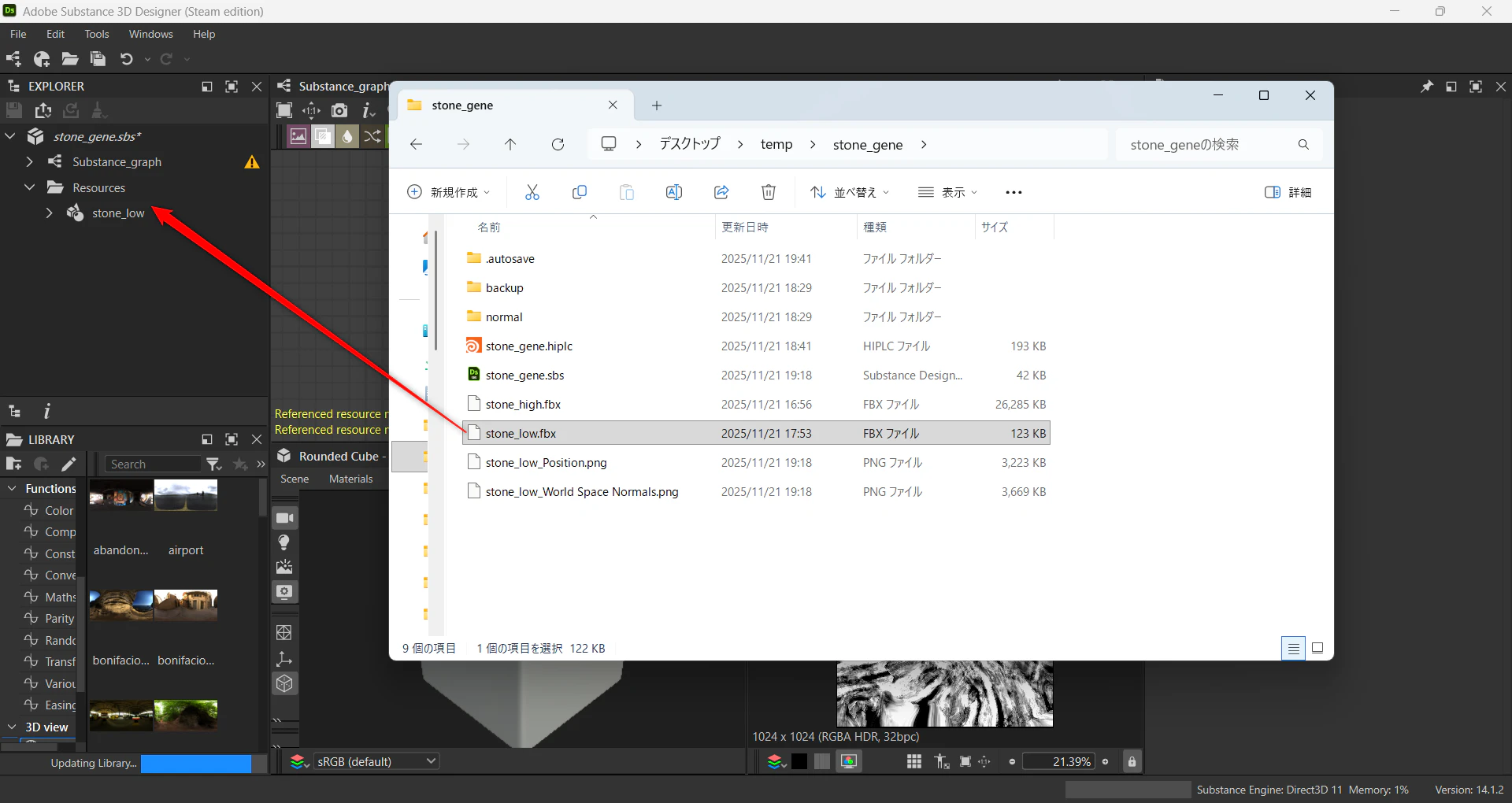
Task: Click the graph 1:1 reset zoom icon
Action: [x=312, y=110]
